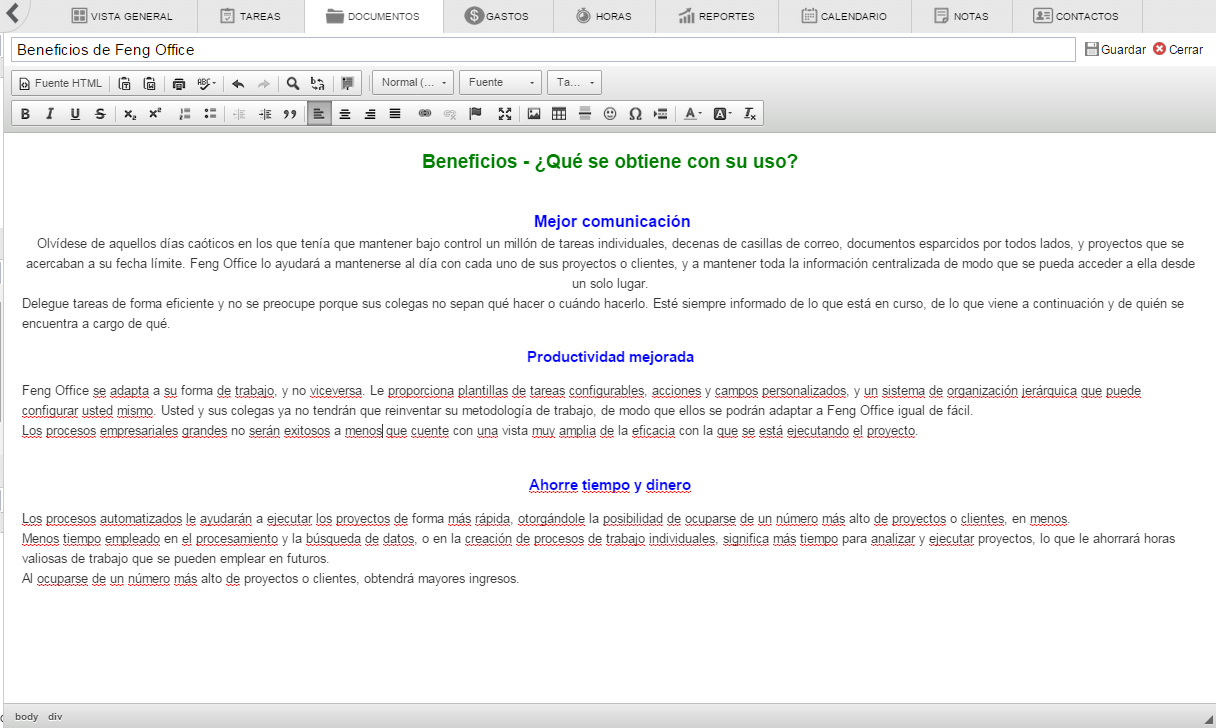Open the Normal paragraph format dropdown
The image size is (1216, 728).
[x=413, y=83]
